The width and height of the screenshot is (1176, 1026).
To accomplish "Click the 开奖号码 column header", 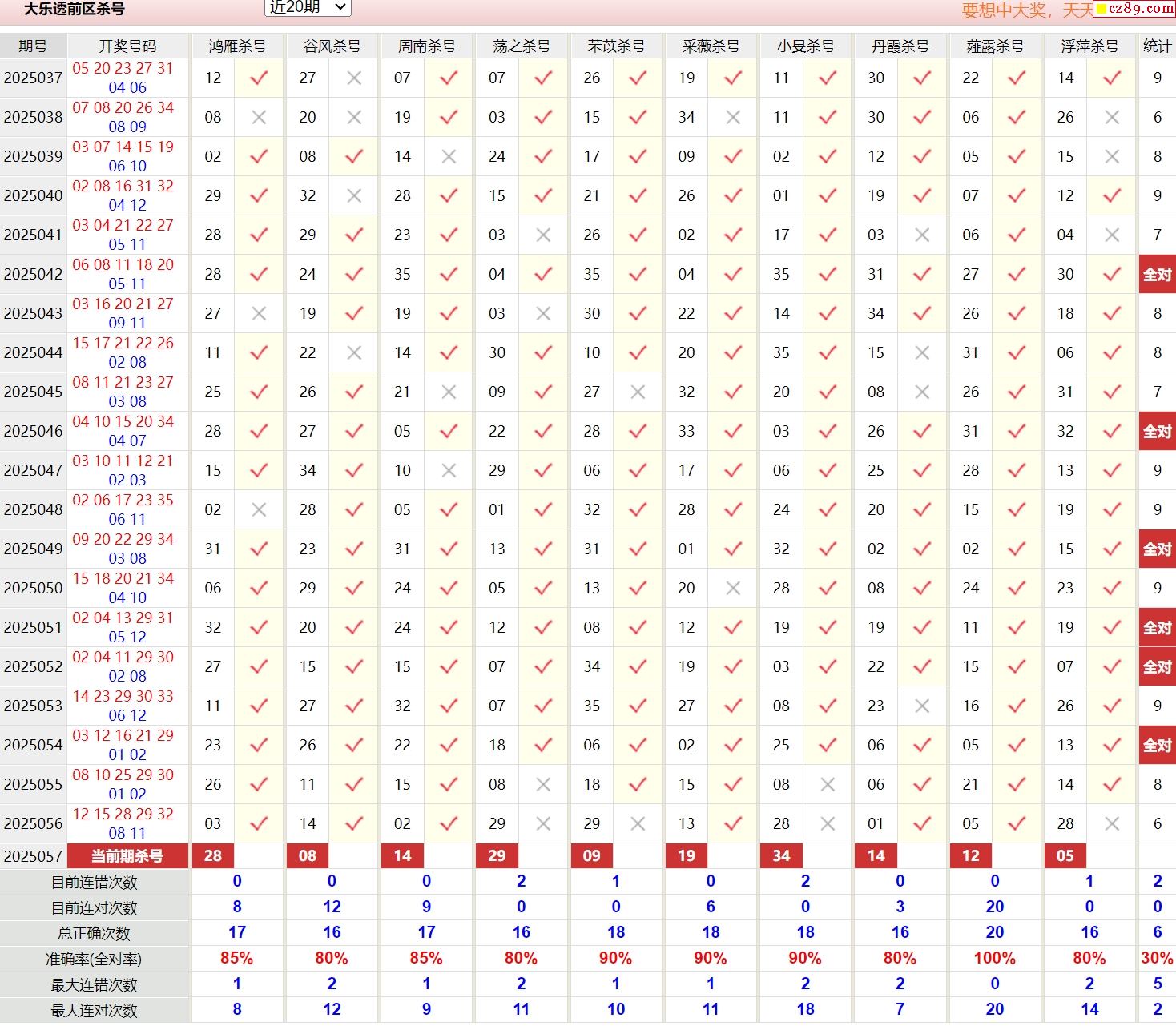I will point(127,46).
